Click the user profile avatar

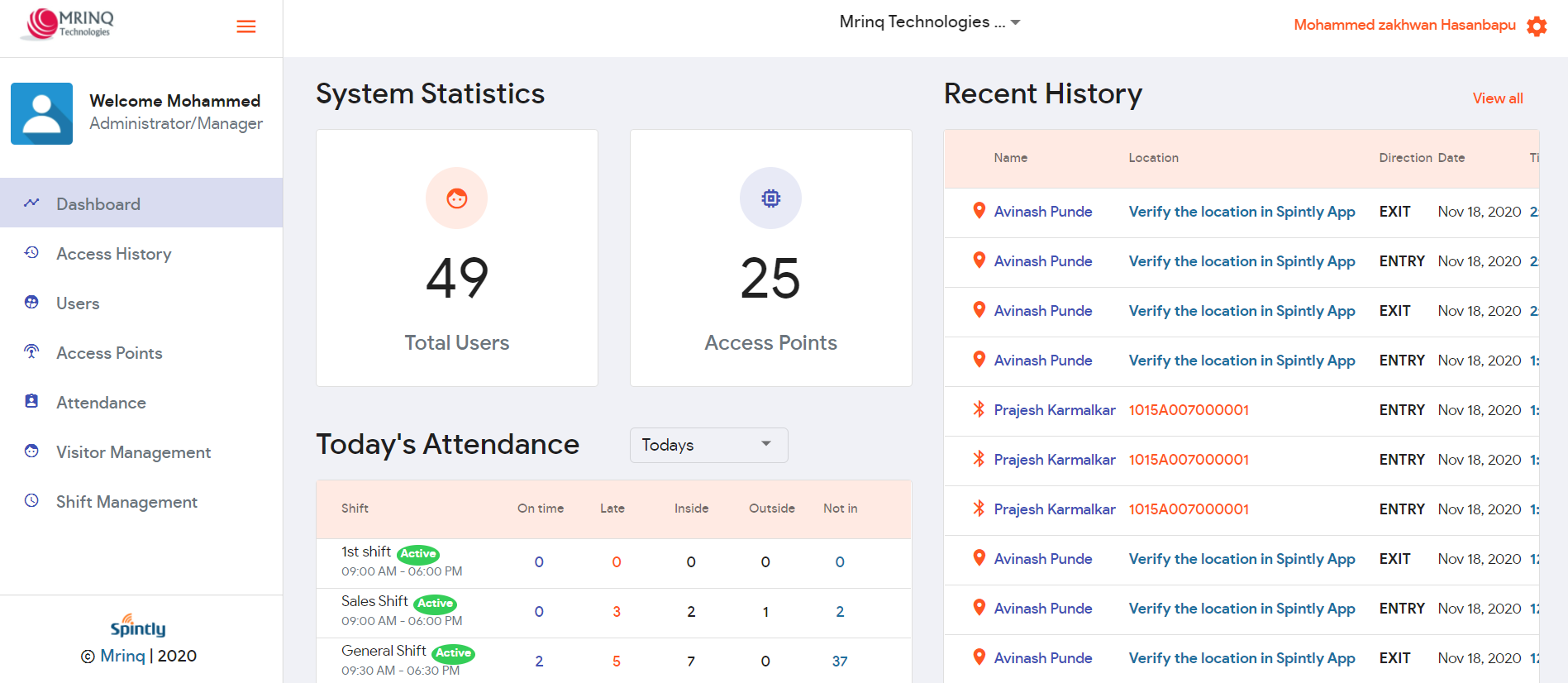[x=41, y=113]
